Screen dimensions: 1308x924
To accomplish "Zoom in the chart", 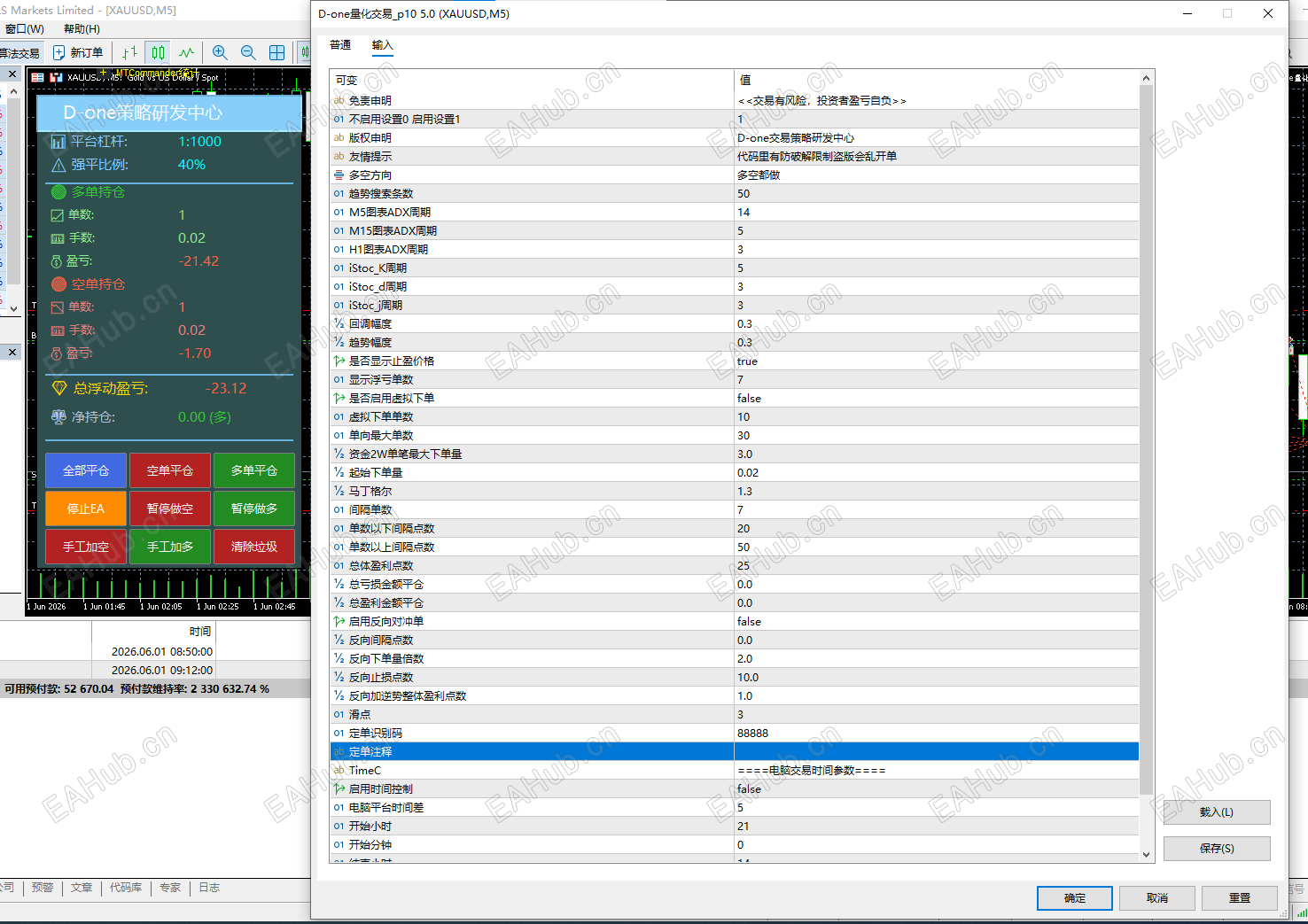I will pos(220,52).
